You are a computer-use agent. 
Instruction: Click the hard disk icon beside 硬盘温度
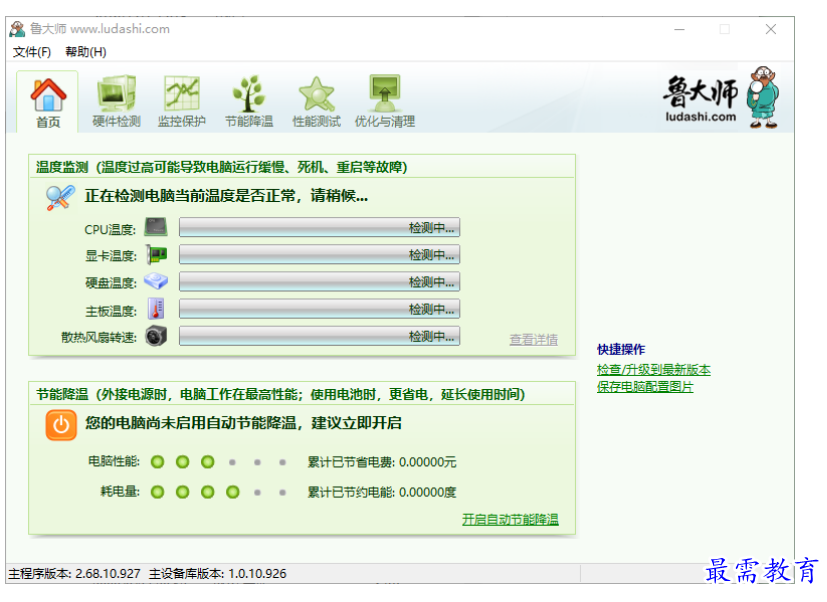pyautogui.click(x=156, y=281)
